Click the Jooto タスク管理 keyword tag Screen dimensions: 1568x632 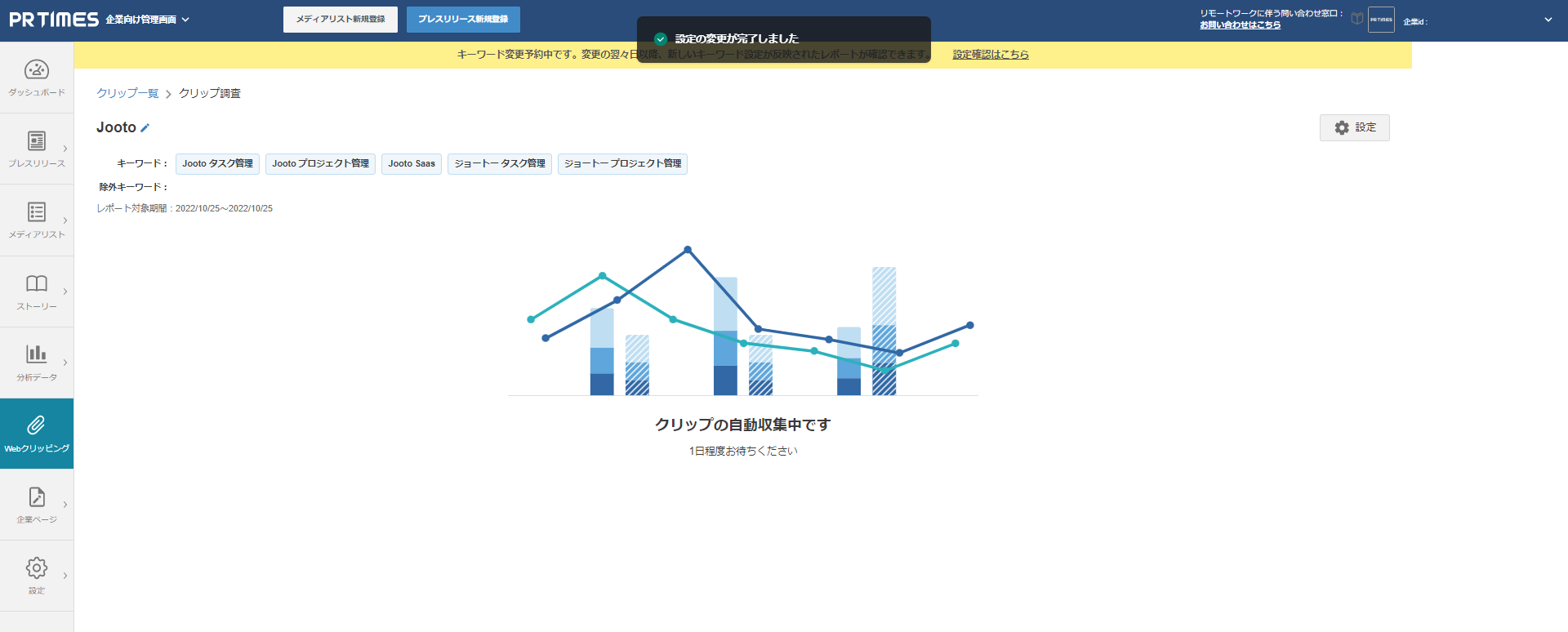point(217,164)
